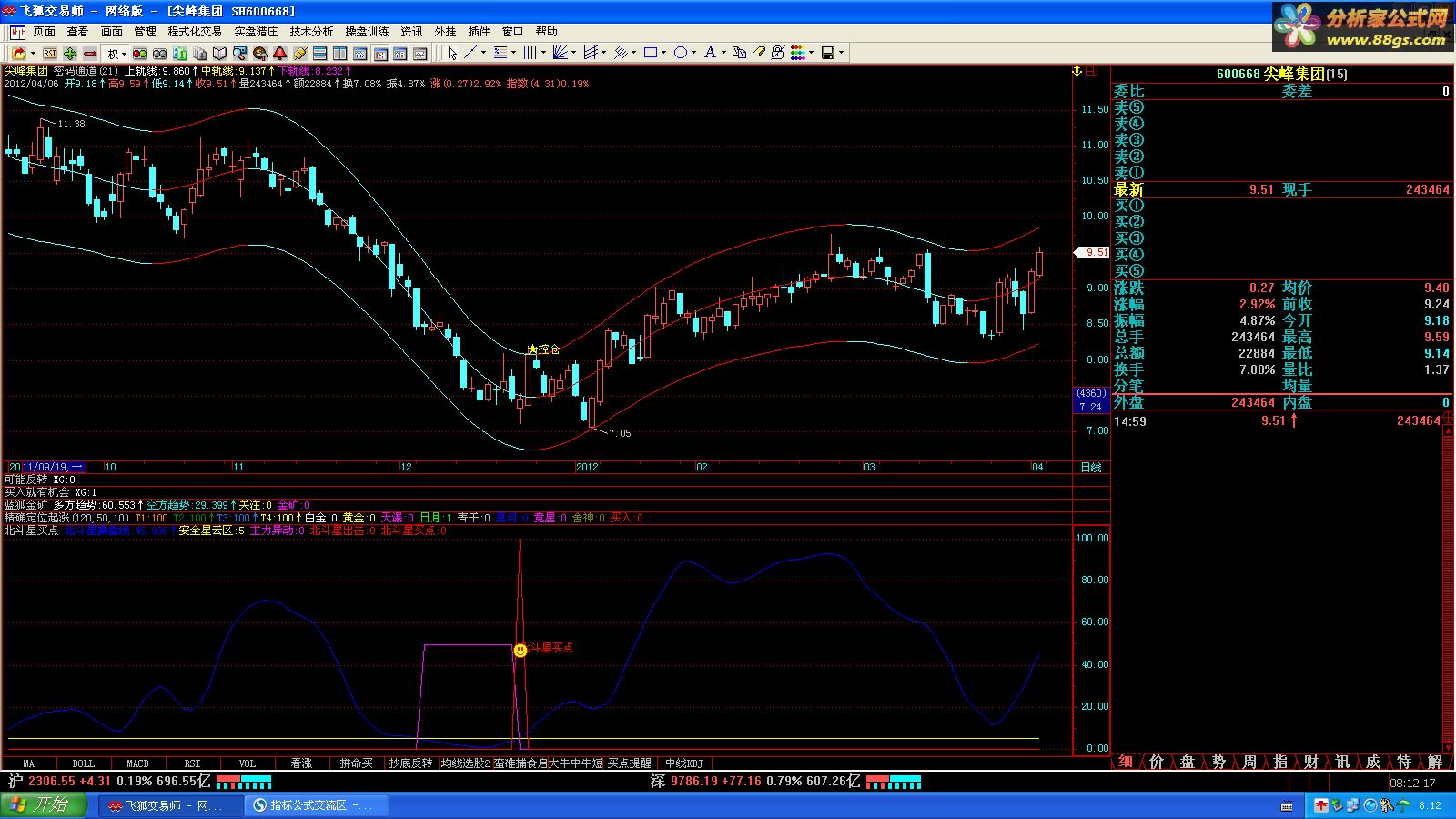The height and width of the screenshot is (819, 1456).
Task: Expand the text tool dropdown arrow
Action: click(x=723, y=53)
